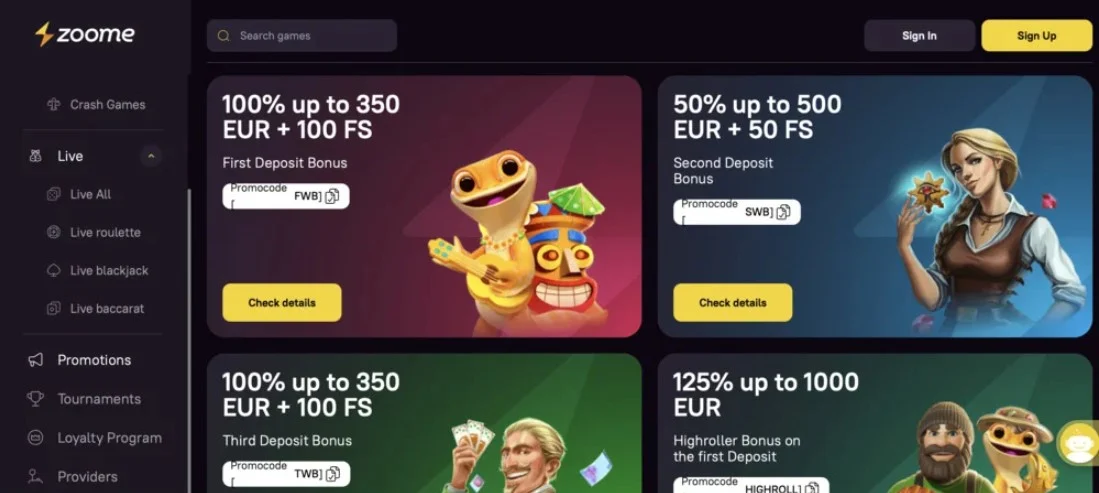Focus the Search games input field
Viewport: 1099px width, 493px height.
coord(302,36)
